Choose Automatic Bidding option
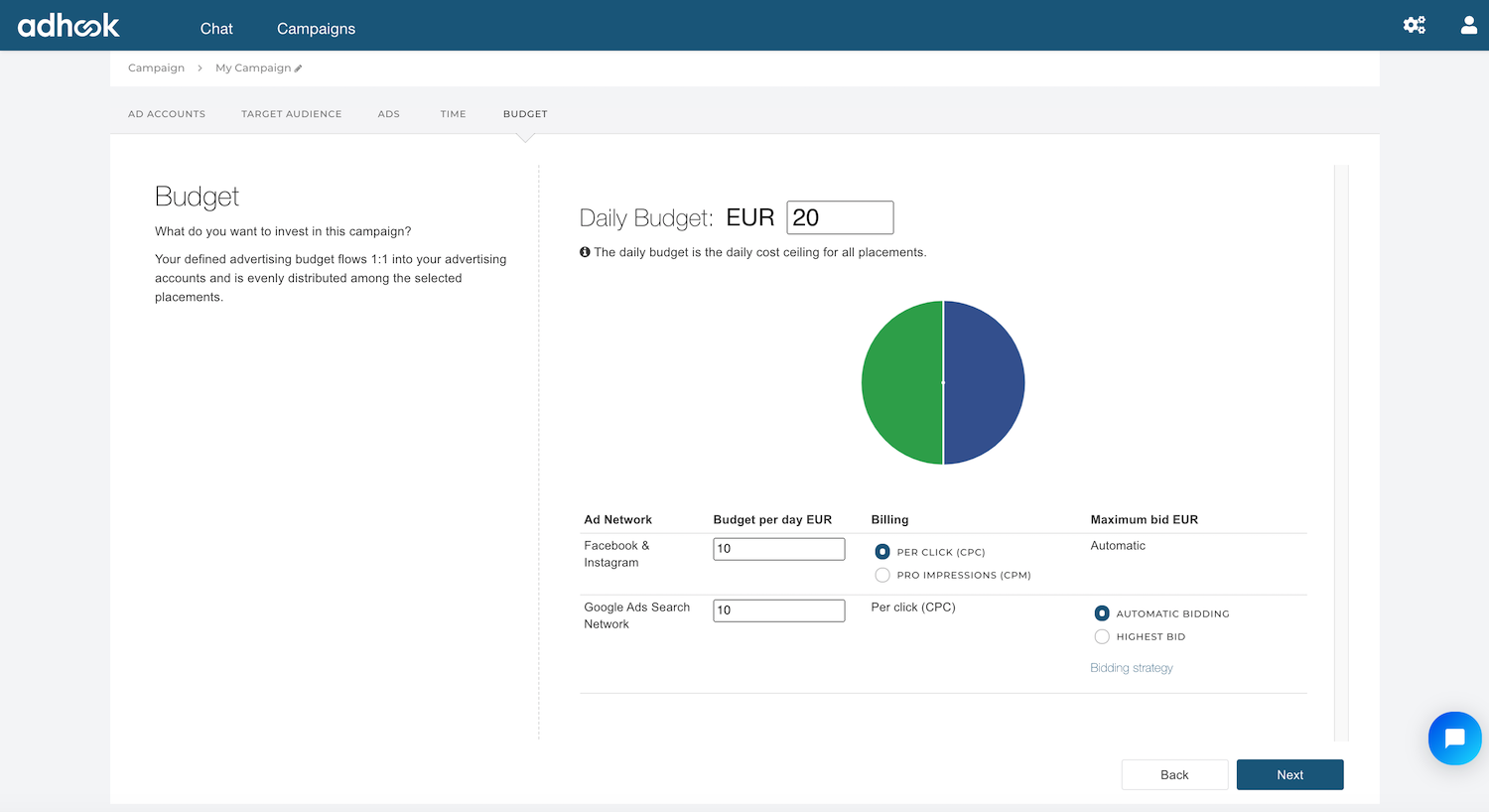The image size is (1489, 812). (1102, 613)
